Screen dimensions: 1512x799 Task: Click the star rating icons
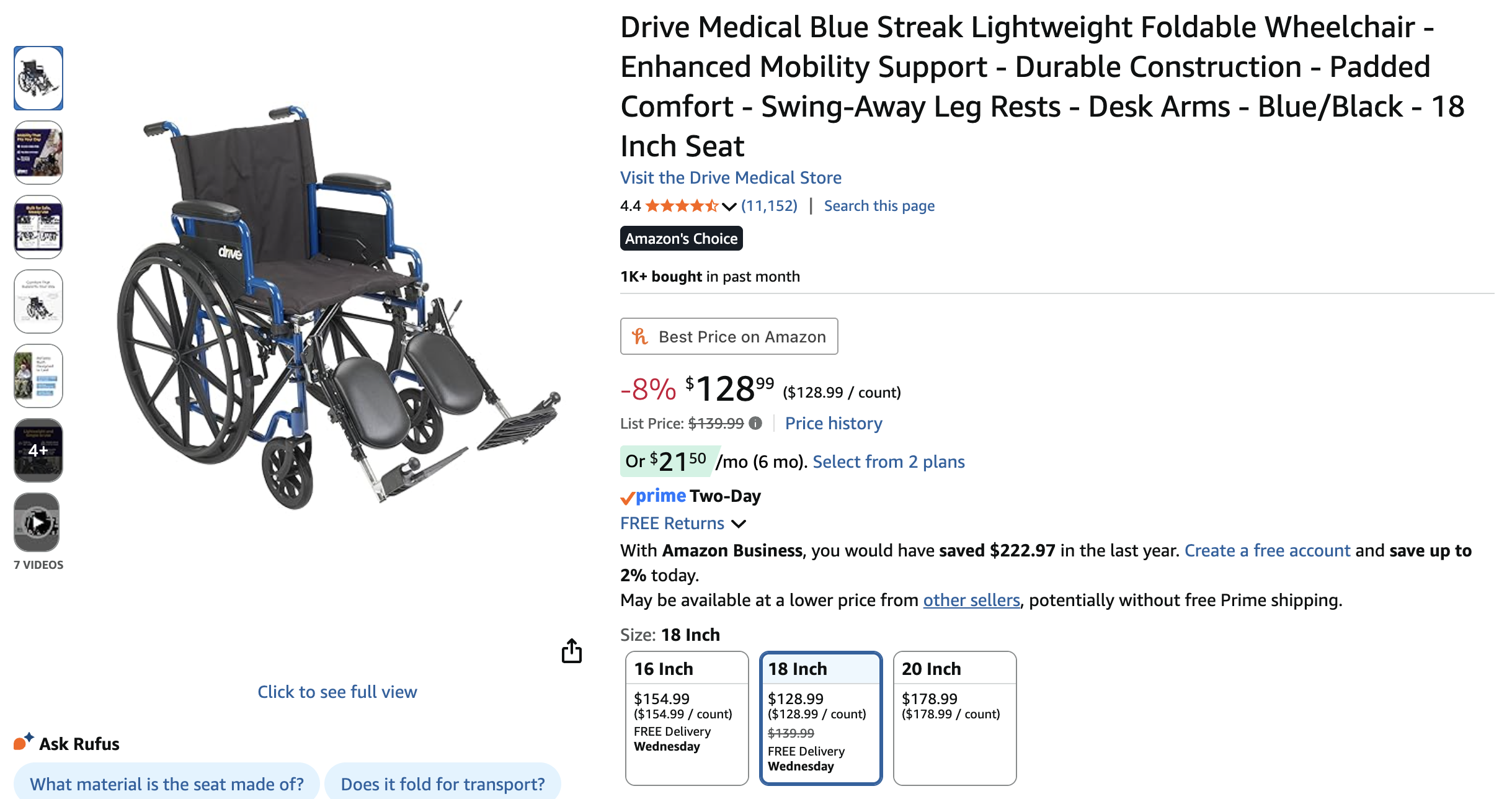point(681,206)
